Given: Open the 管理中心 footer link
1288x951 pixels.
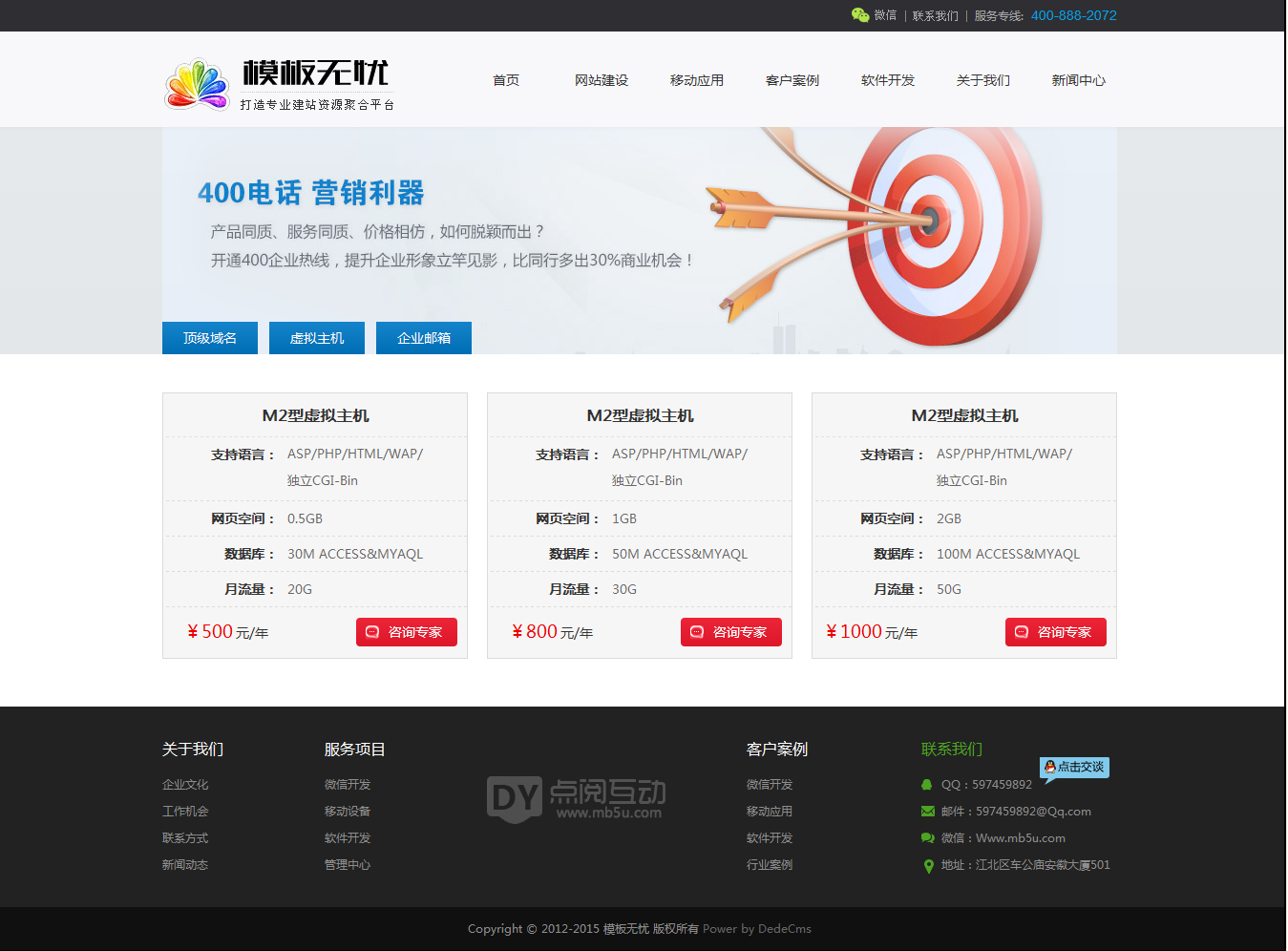Looking at the screenshot, I should (x=348, y=865).
